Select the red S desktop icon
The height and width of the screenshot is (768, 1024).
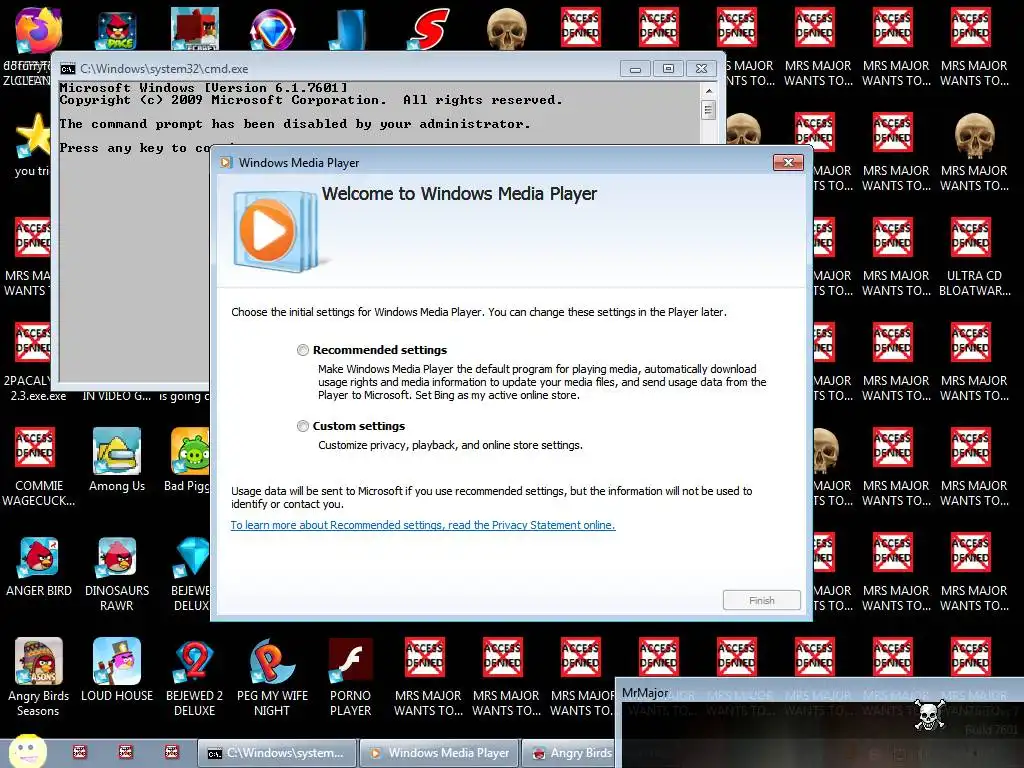pyautogui.click(x=429, y=29)
